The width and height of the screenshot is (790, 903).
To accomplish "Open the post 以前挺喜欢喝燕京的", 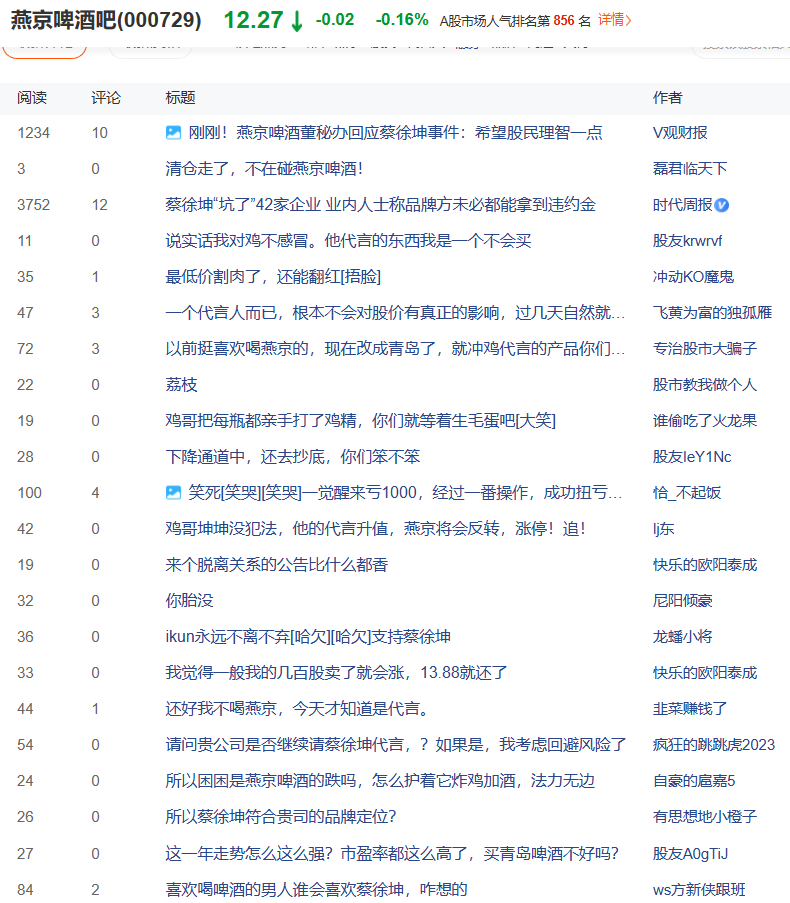I will tap(395, 349).
